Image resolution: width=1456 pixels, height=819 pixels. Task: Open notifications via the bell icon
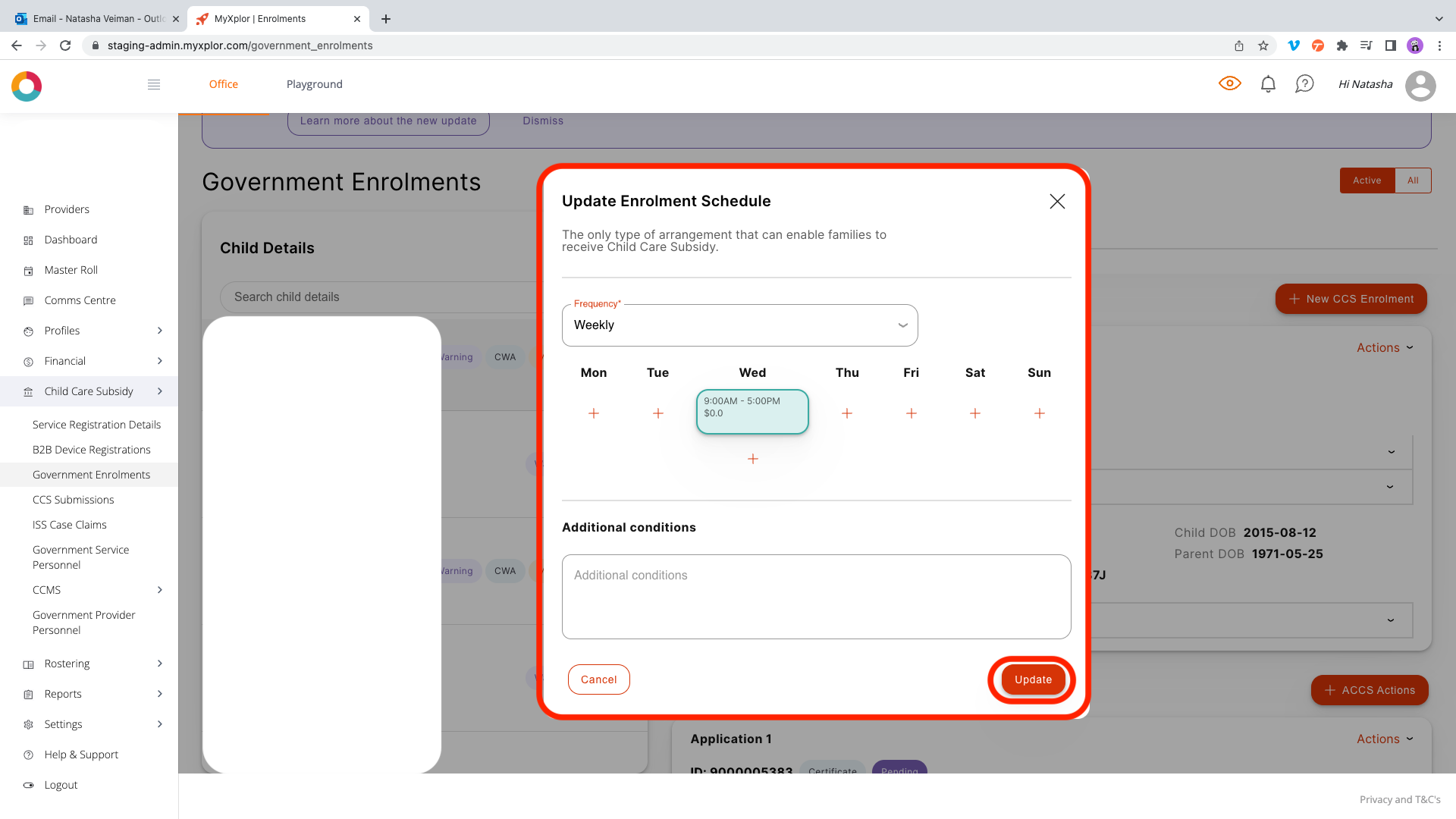coord(1267,83)
